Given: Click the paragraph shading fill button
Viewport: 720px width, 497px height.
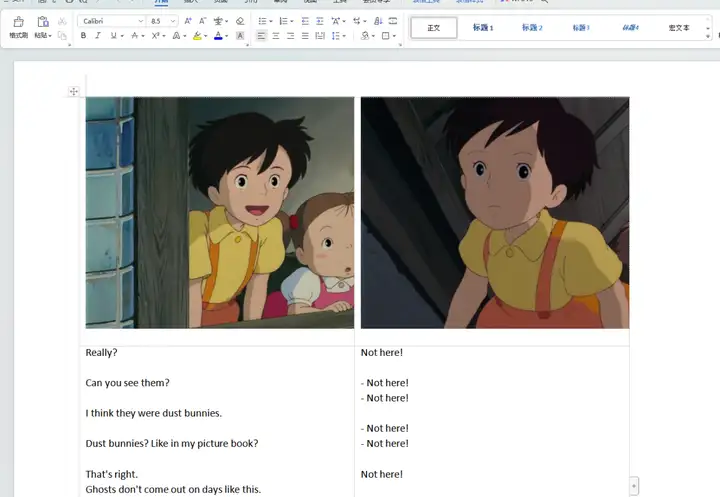Looking at the screenshot, I should coord(365,35).
